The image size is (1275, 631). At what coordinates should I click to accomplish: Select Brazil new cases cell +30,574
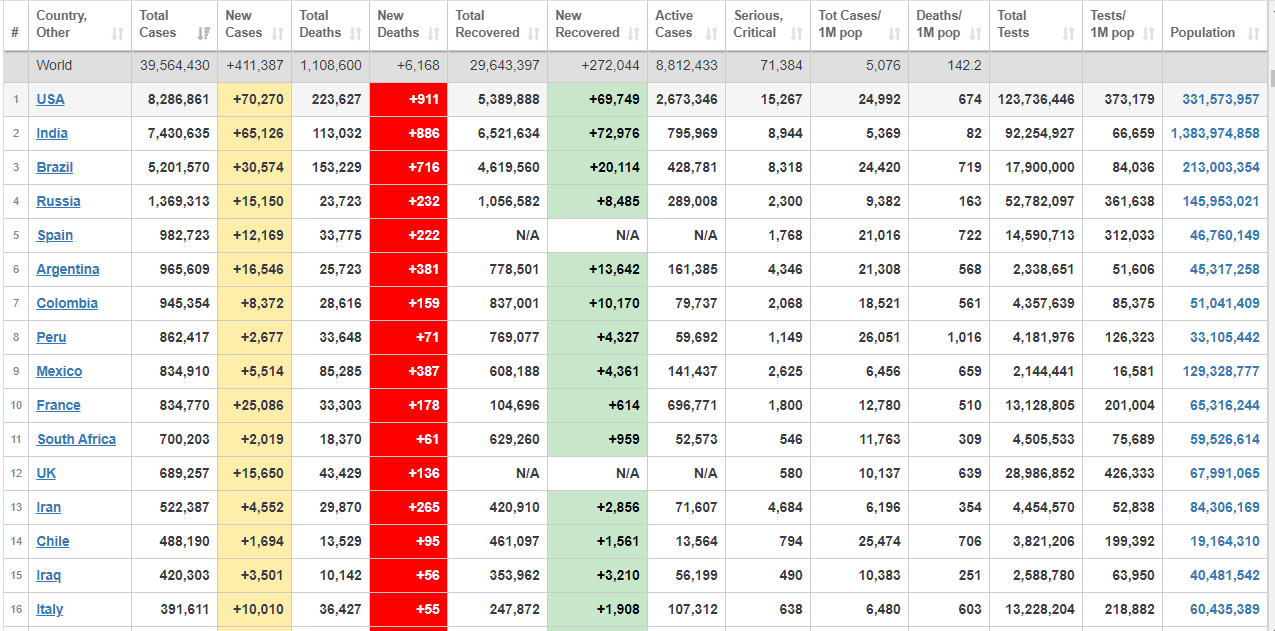(255, 167)
